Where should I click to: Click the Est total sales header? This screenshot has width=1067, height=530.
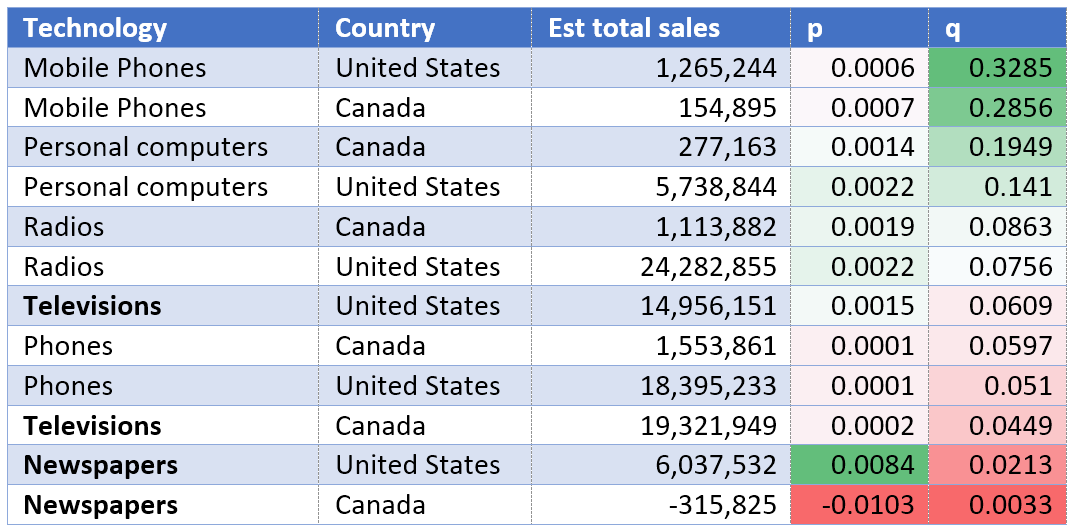661,28
